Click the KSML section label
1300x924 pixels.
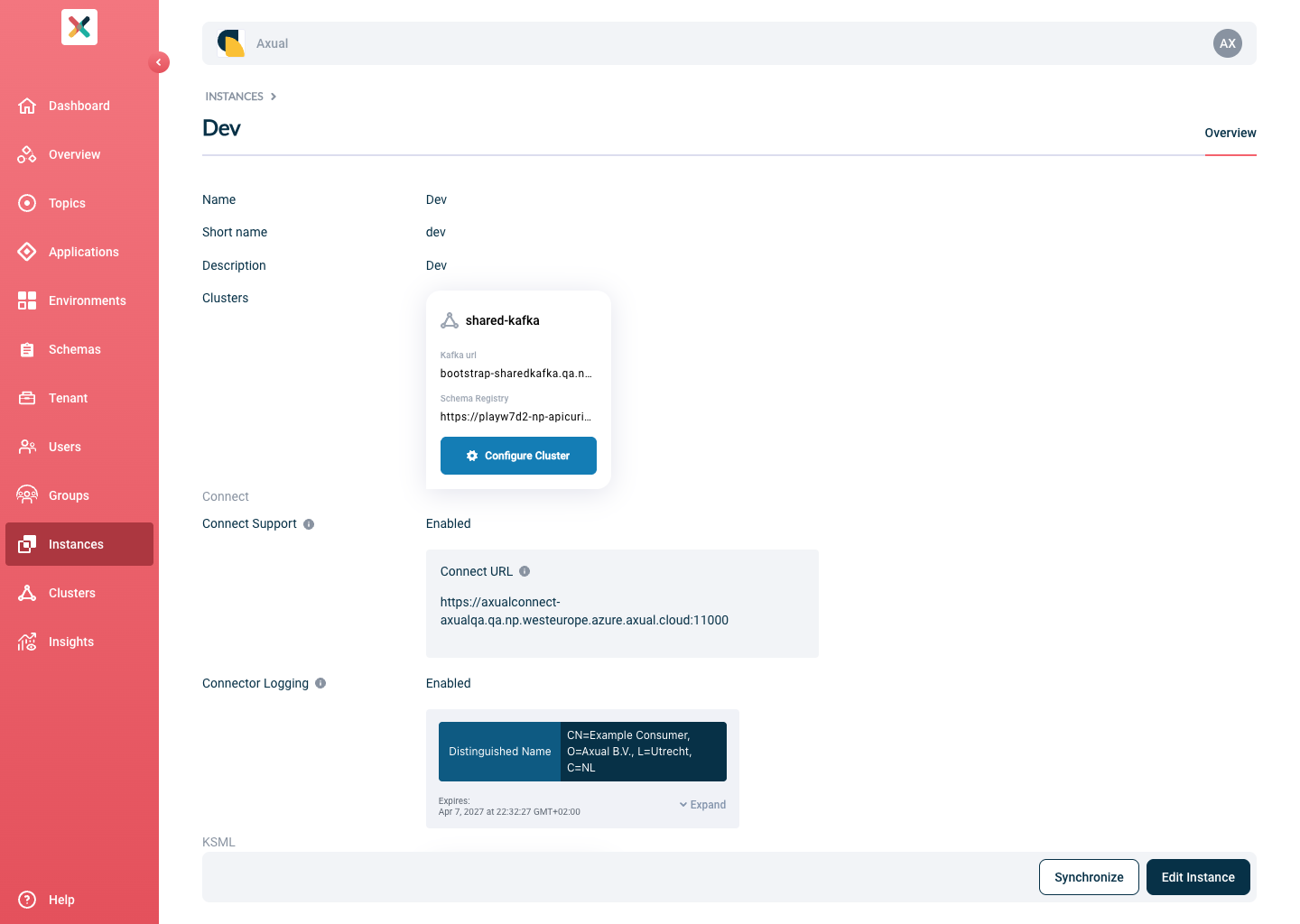tap(218, 842)
